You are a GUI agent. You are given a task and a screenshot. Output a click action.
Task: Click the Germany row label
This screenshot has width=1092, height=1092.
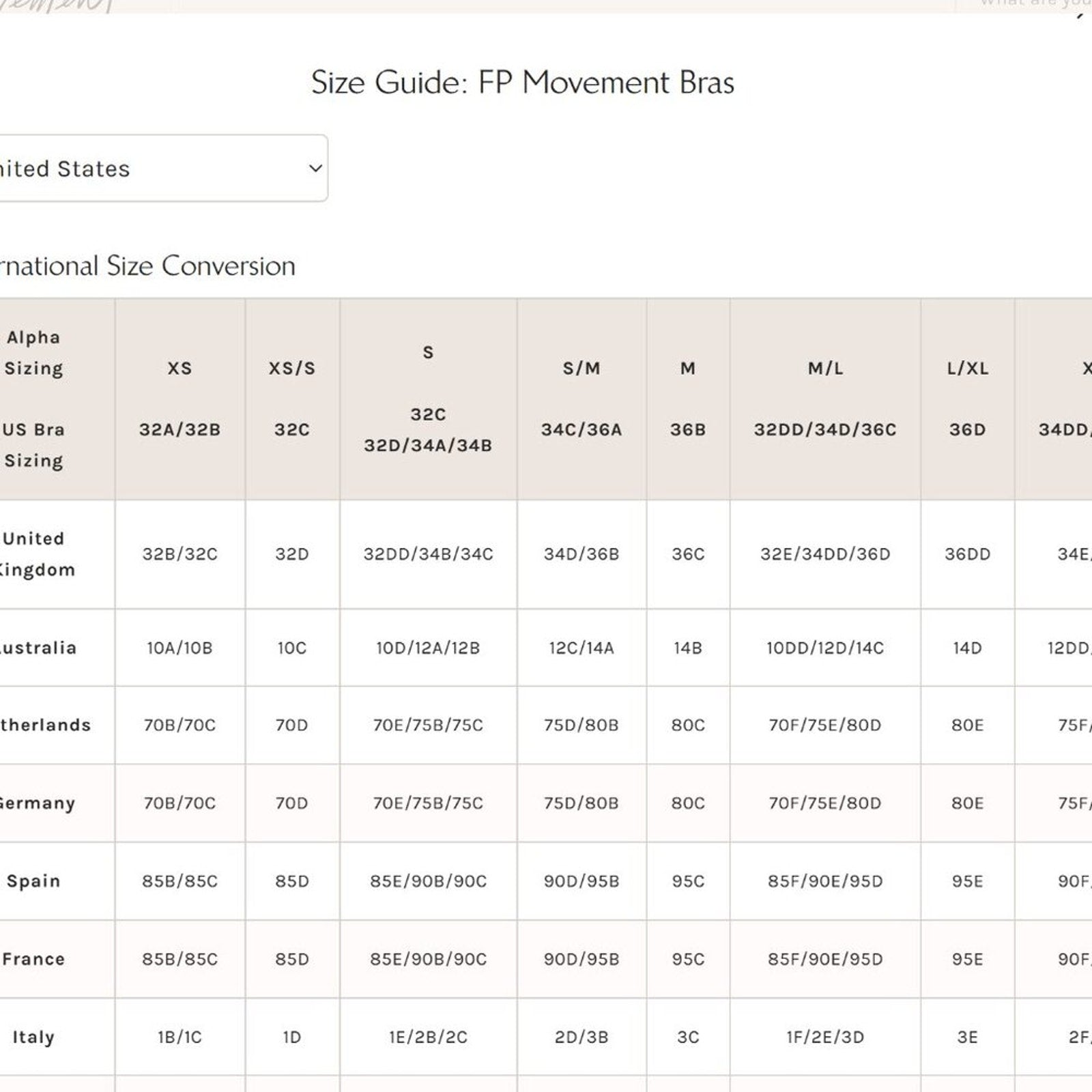click(37, 803)
